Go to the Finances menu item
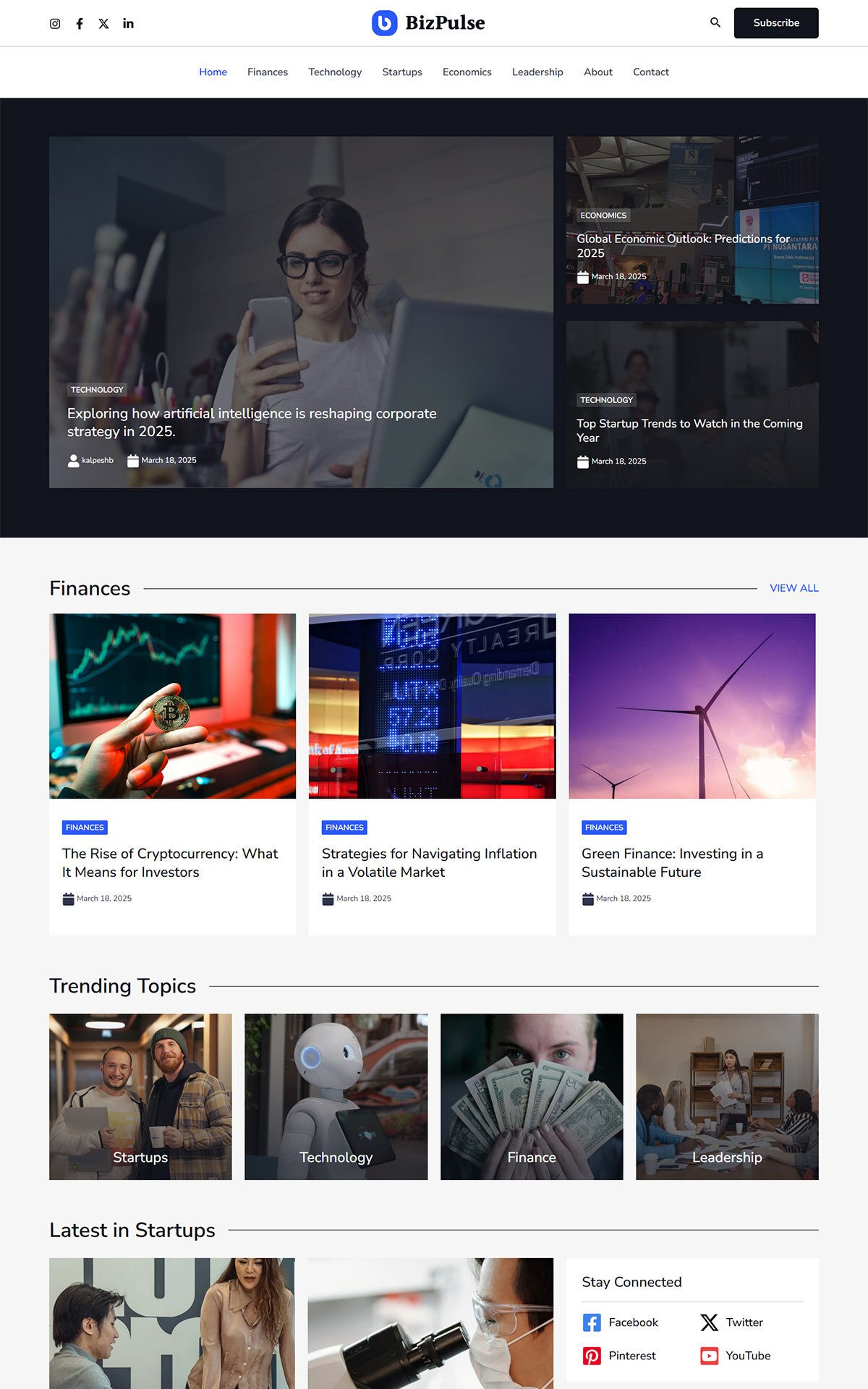Screen dimensions: 868x1389 point(267,72)
